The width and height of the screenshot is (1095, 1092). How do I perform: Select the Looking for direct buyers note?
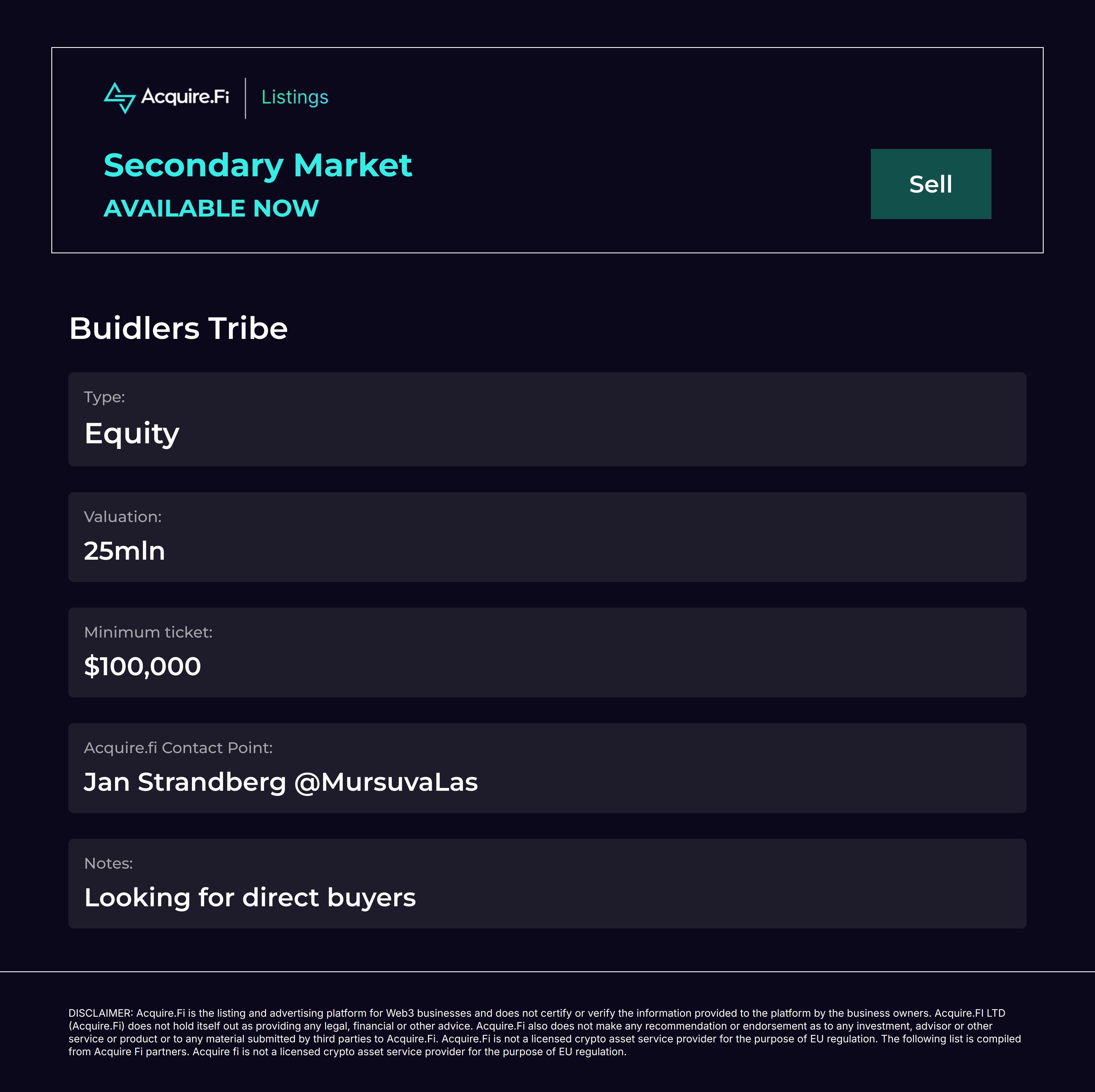point(250,897)
